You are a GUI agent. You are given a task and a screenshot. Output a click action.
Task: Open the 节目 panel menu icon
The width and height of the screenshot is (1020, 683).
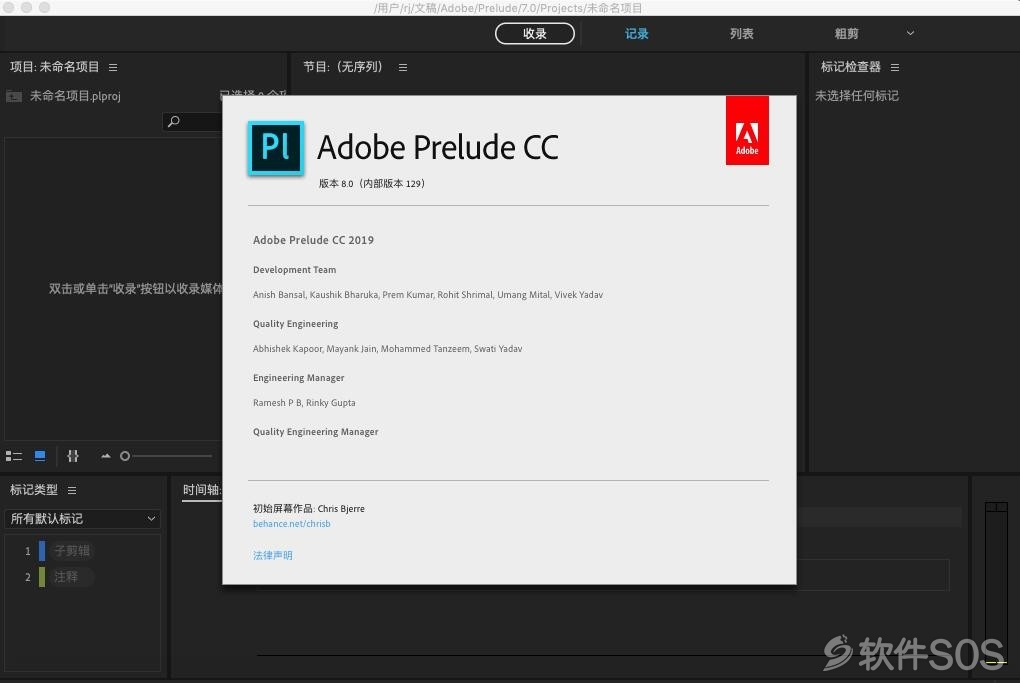click(403, 67)
